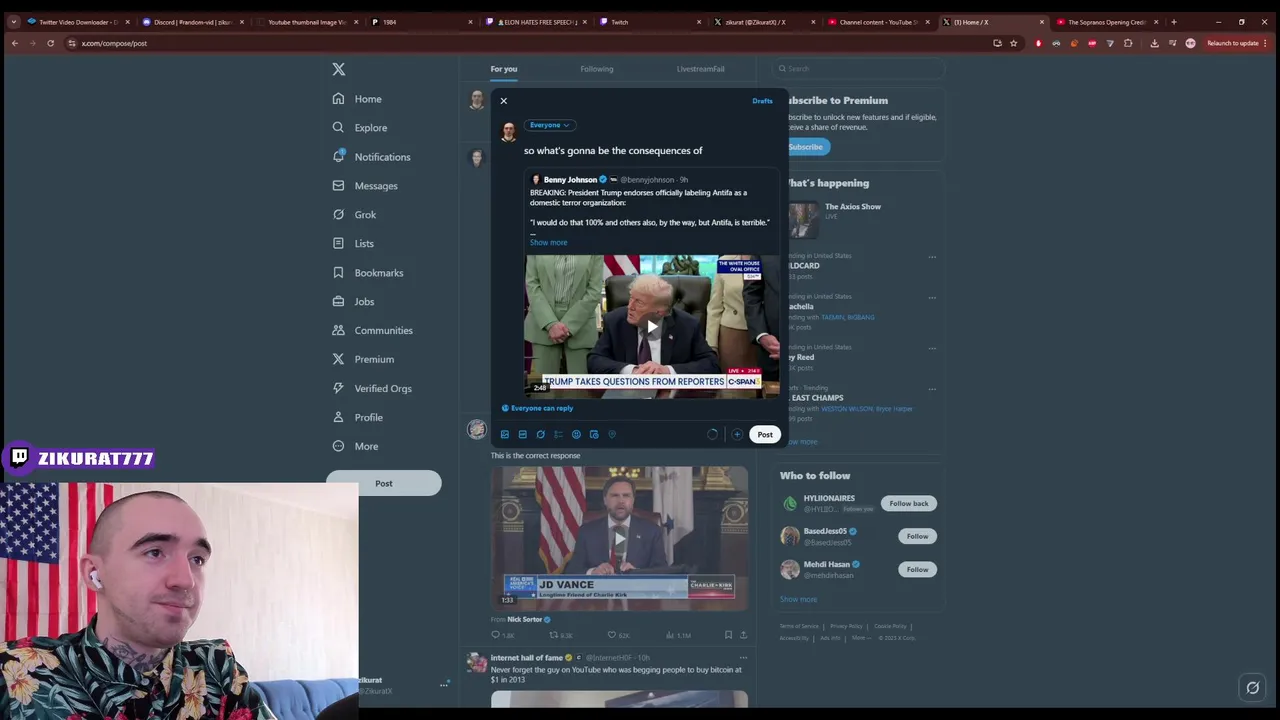The width and height of the screenshot is (1280, 720).
Task: Play the JD Vance video
Action: pos(619,538)
